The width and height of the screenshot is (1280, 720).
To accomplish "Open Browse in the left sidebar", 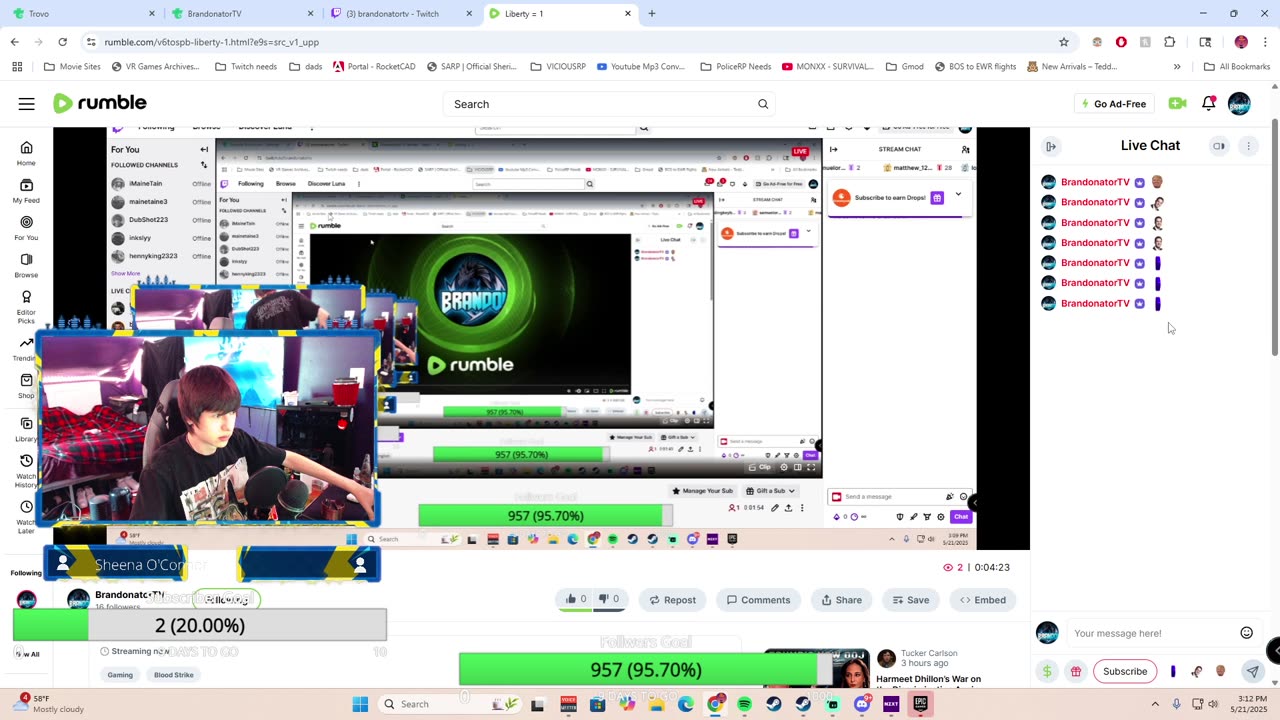I will [x=26, y=265].
